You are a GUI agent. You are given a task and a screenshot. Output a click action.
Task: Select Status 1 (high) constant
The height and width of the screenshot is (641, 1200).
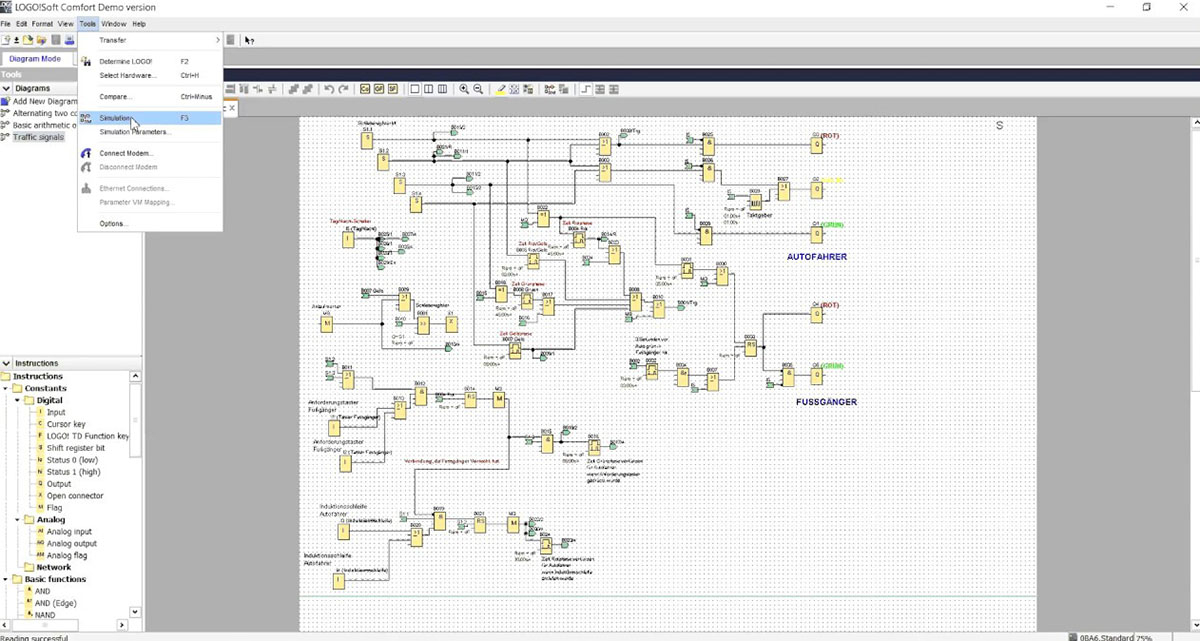click(x=73, y=472)
